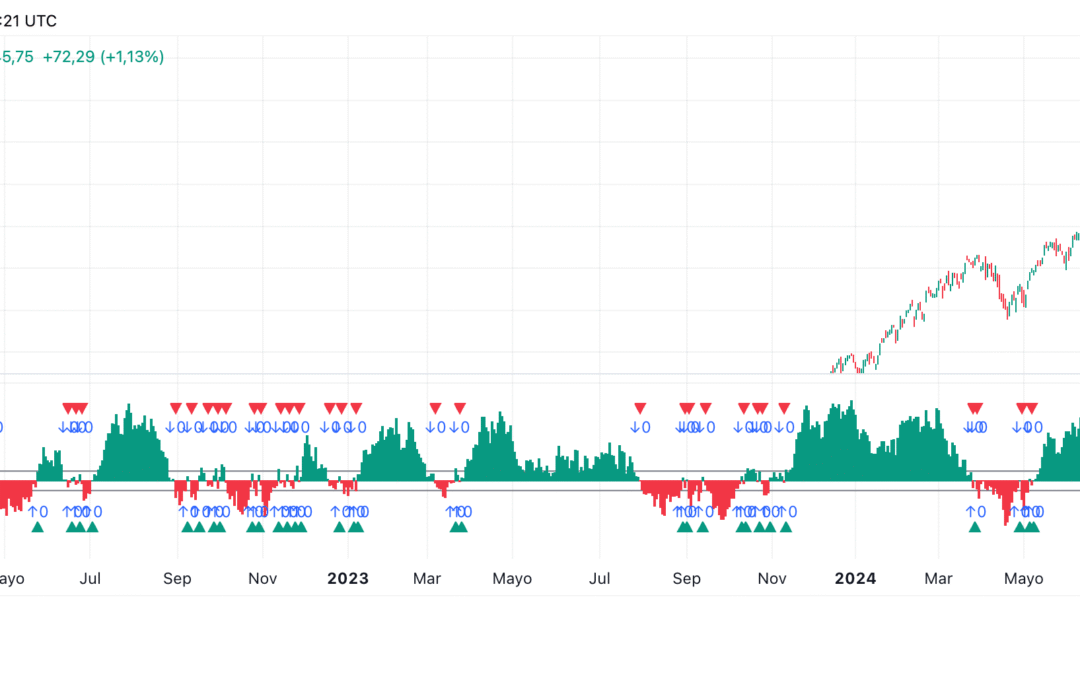Select the bold 2024 label on the time axis
Image resolution: width=1080 pixels, height=675 pixels.
(855, 578)
